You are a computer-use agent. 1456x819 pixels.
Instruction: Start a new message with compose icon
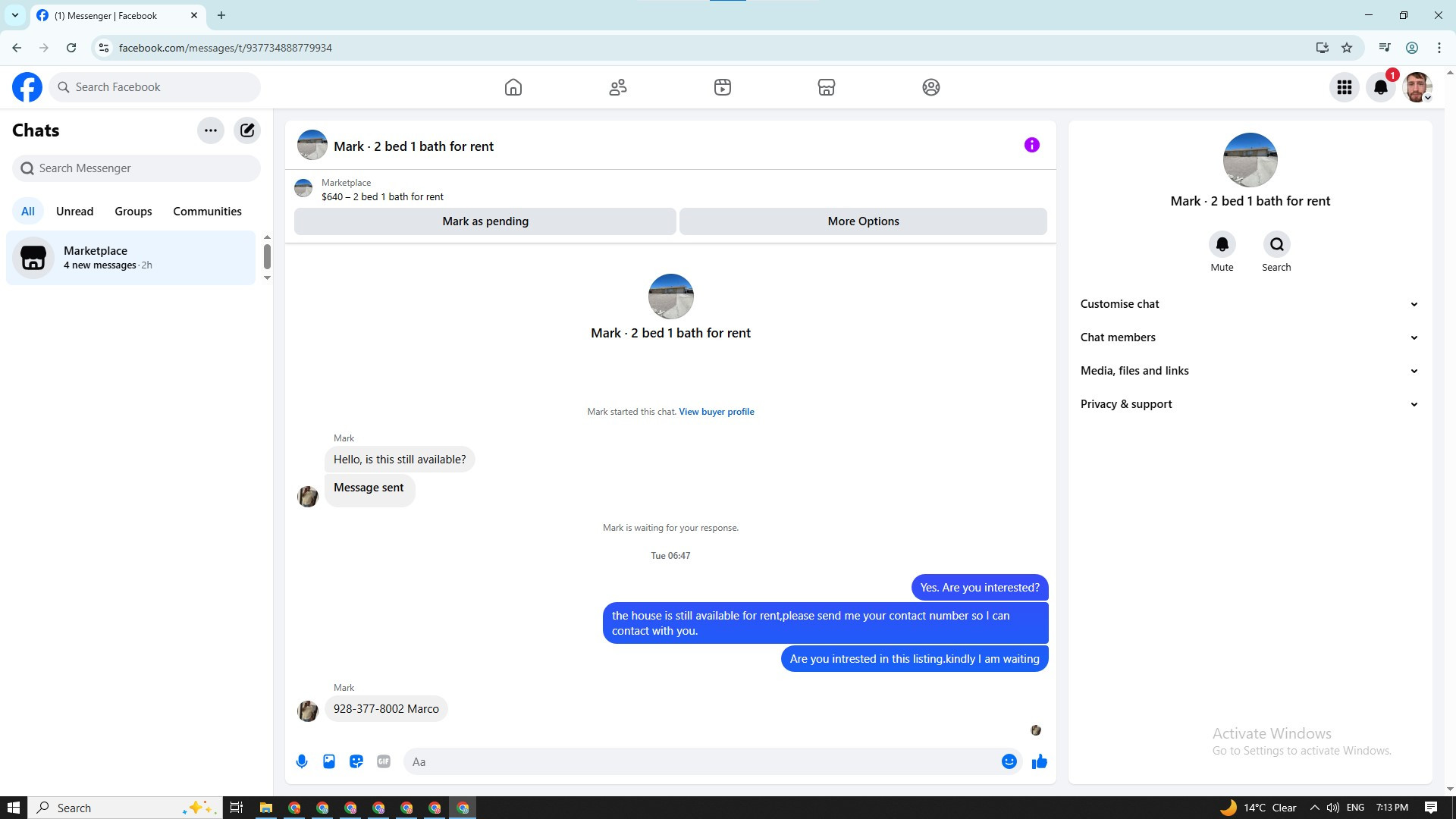[x=247, y=130]
